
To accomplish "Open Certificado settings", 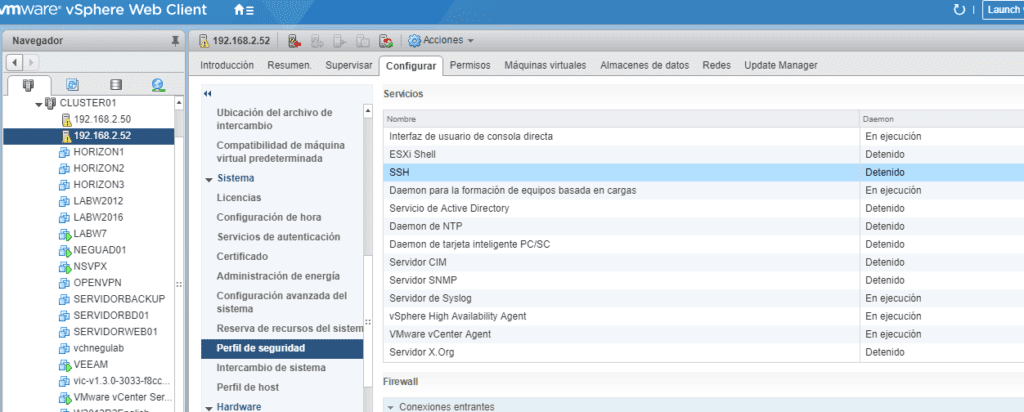I will [x=242, y=257].
